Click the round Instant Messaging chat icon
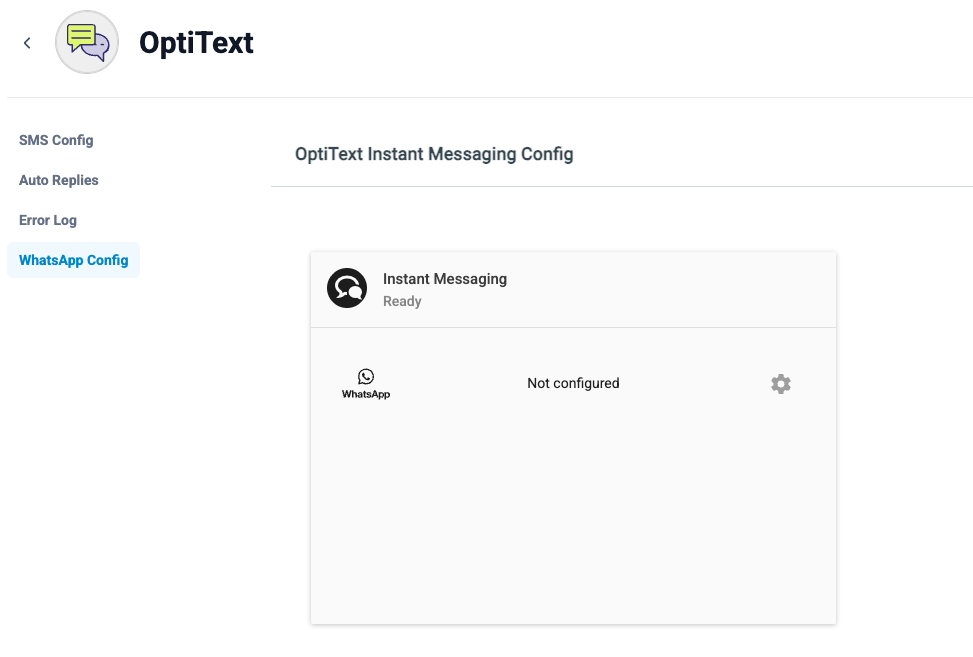The image size is (973, 657). pyautogui.click(x=347, y=288)
